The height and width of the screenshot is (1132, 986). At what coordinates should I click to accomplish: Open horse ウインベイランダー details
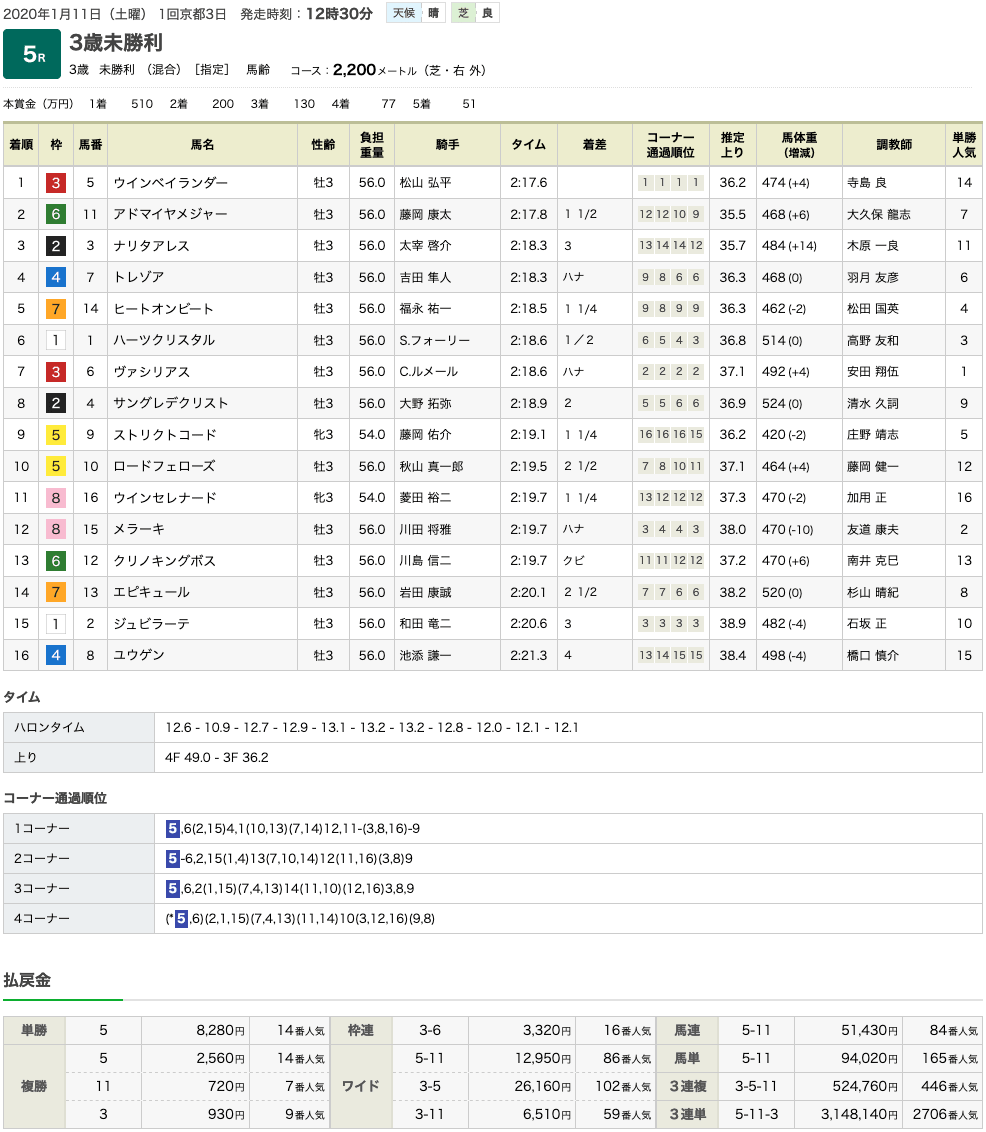tap(171, 183)
